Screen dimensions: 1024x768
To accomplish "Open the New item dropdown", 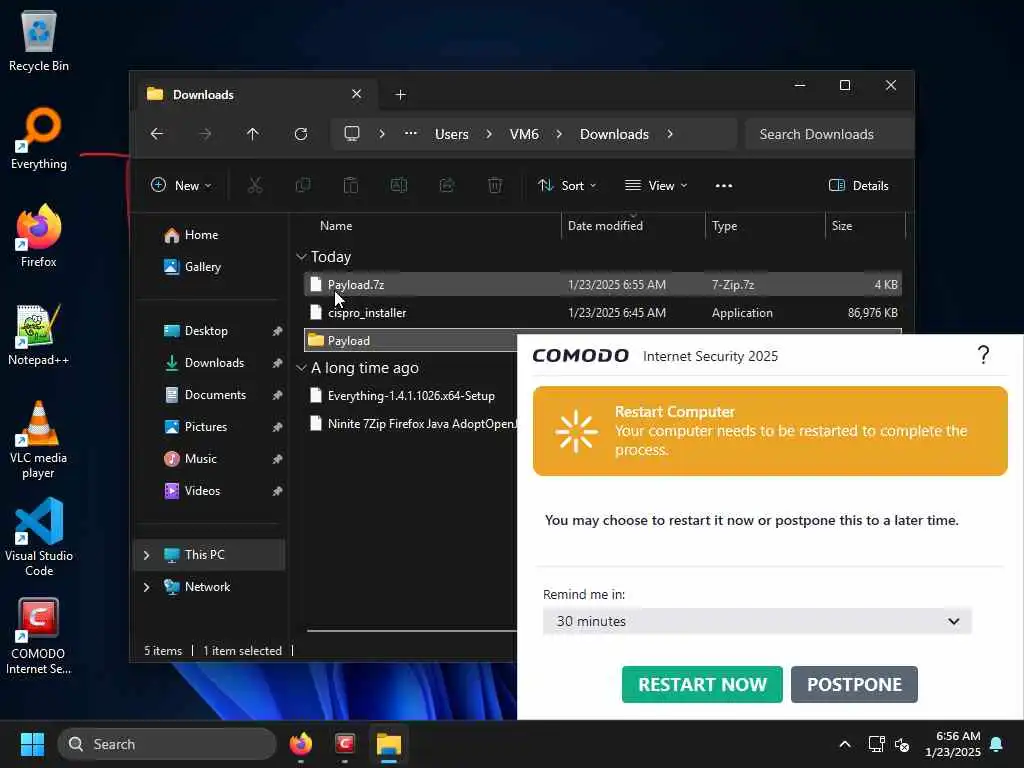I will point(181,185).
